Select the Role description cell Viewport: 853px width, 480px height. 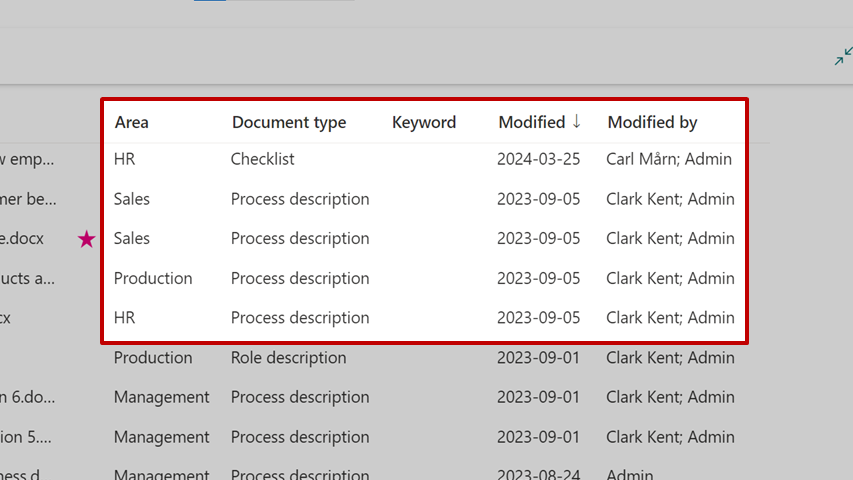(x=288, y=358)
